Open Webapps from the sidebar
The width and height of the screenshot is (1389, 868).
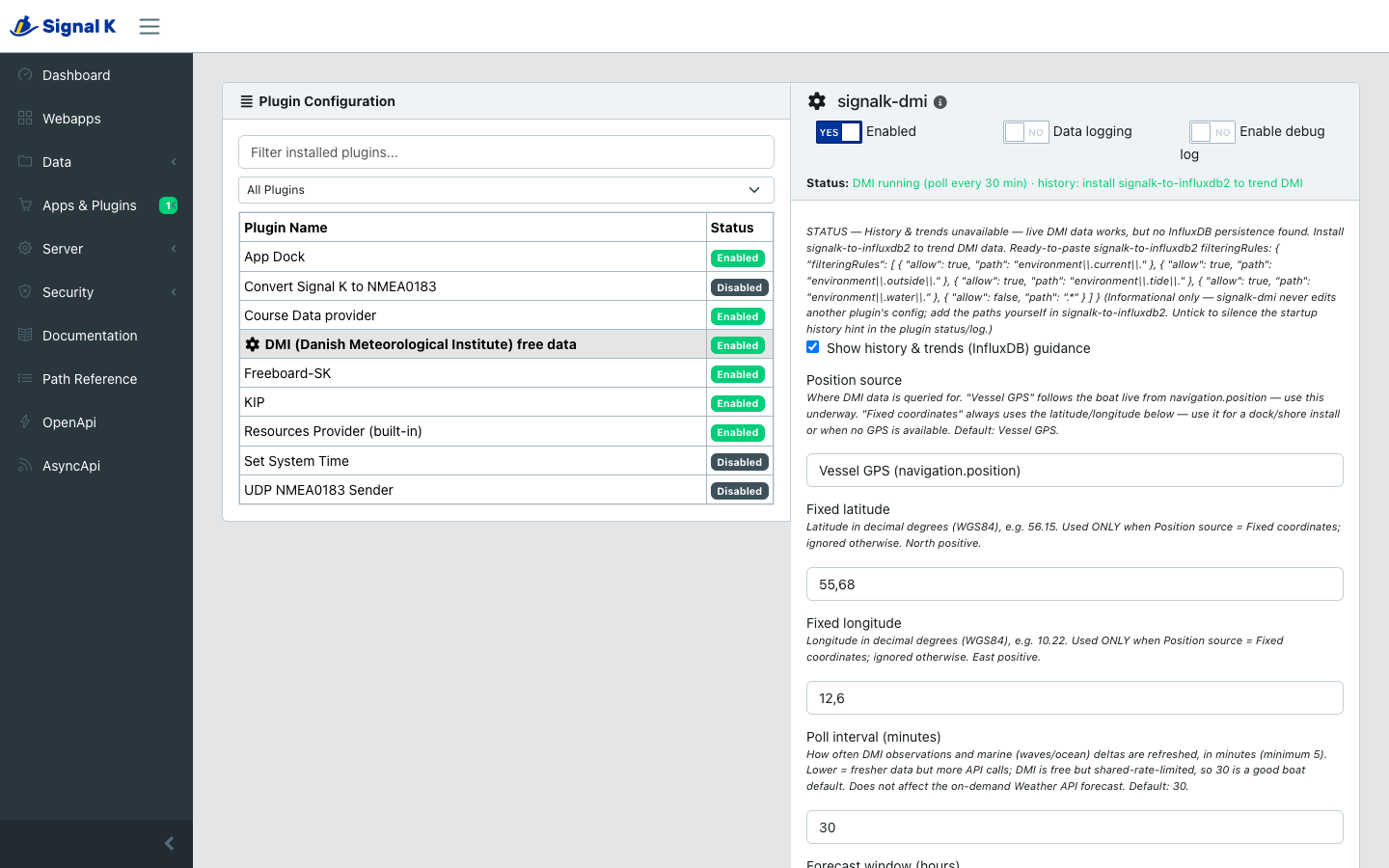click(96, 119)
